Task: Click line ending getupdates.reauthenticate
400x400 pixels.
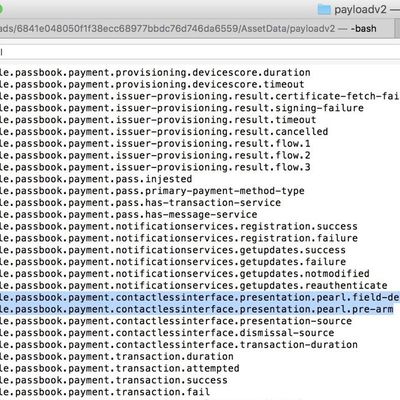Action: point(194,286)
